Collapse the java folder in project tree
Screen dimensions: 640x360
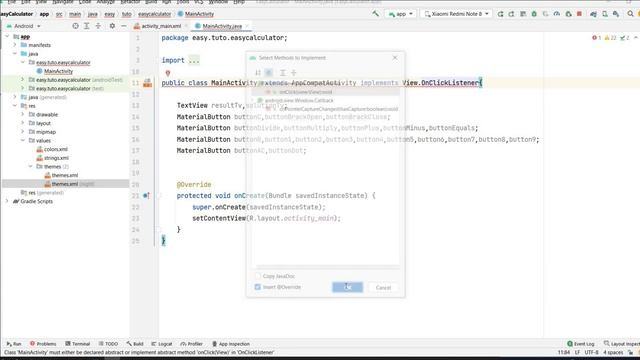15,53
